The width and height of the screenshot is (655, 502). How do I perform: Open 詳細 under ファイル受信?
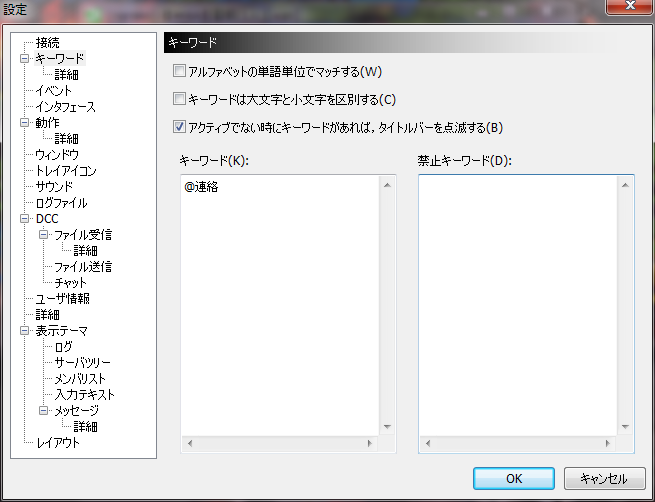pos(85,251)
